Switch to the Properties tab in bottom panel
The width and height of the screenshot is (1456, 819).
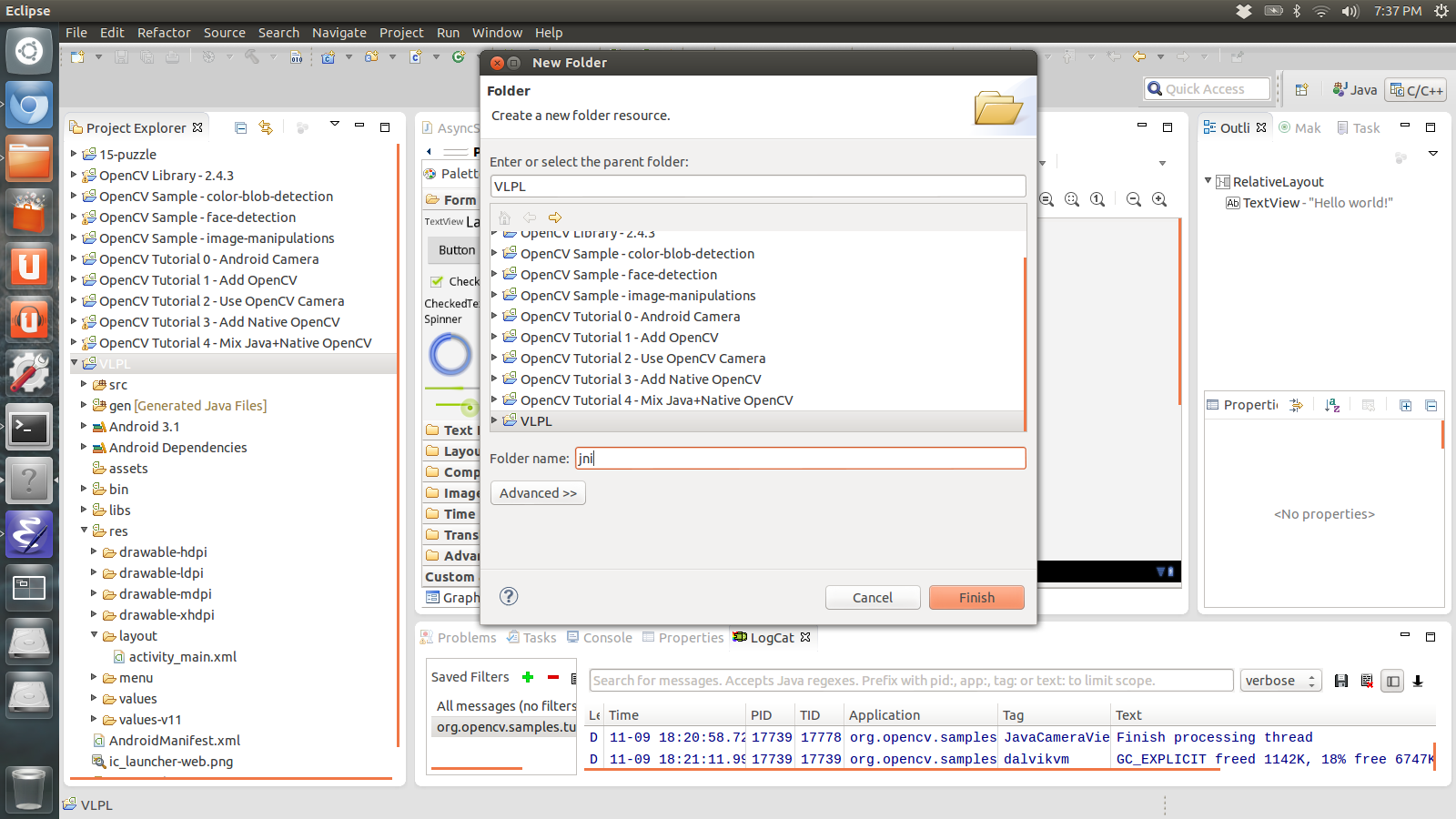click(x=682, y=637)
